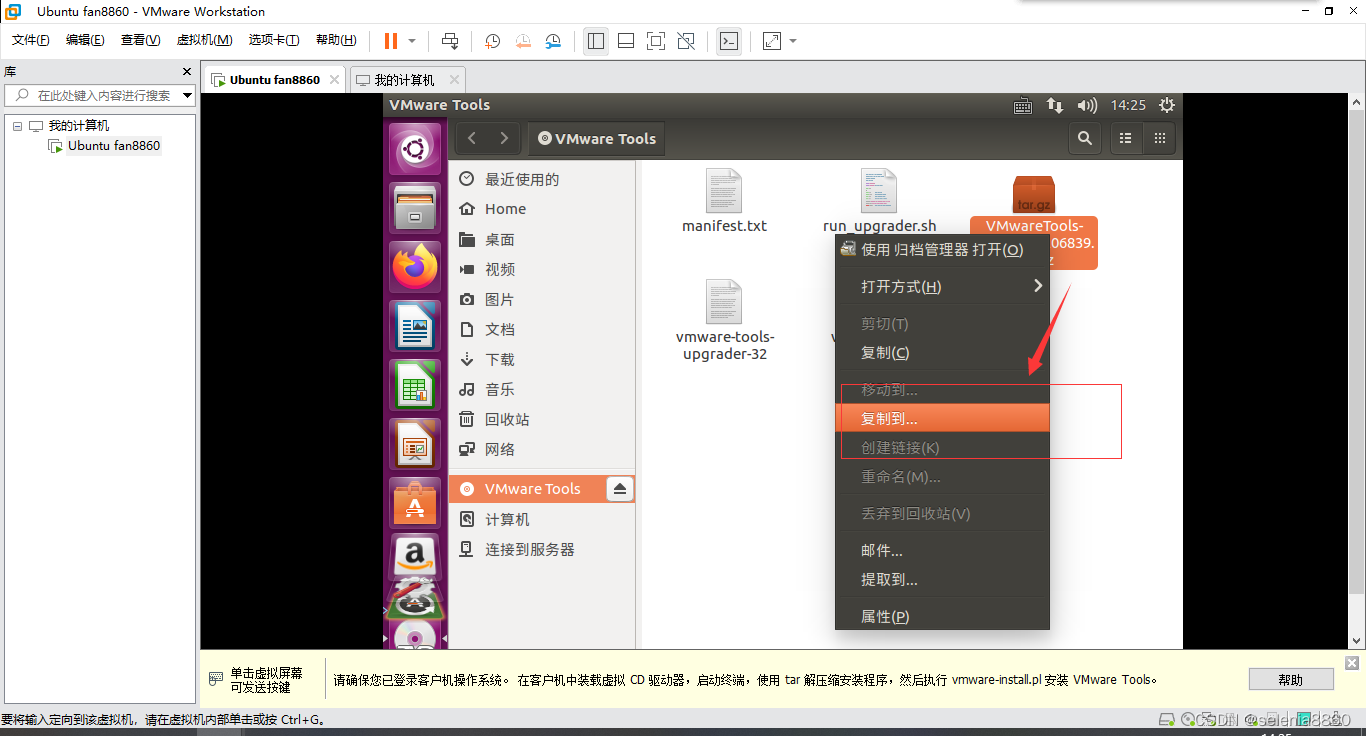Screen dimensions: 1366x736
Task: Click the 14:25 clock indicator
Action: [x=1129, y=105]
